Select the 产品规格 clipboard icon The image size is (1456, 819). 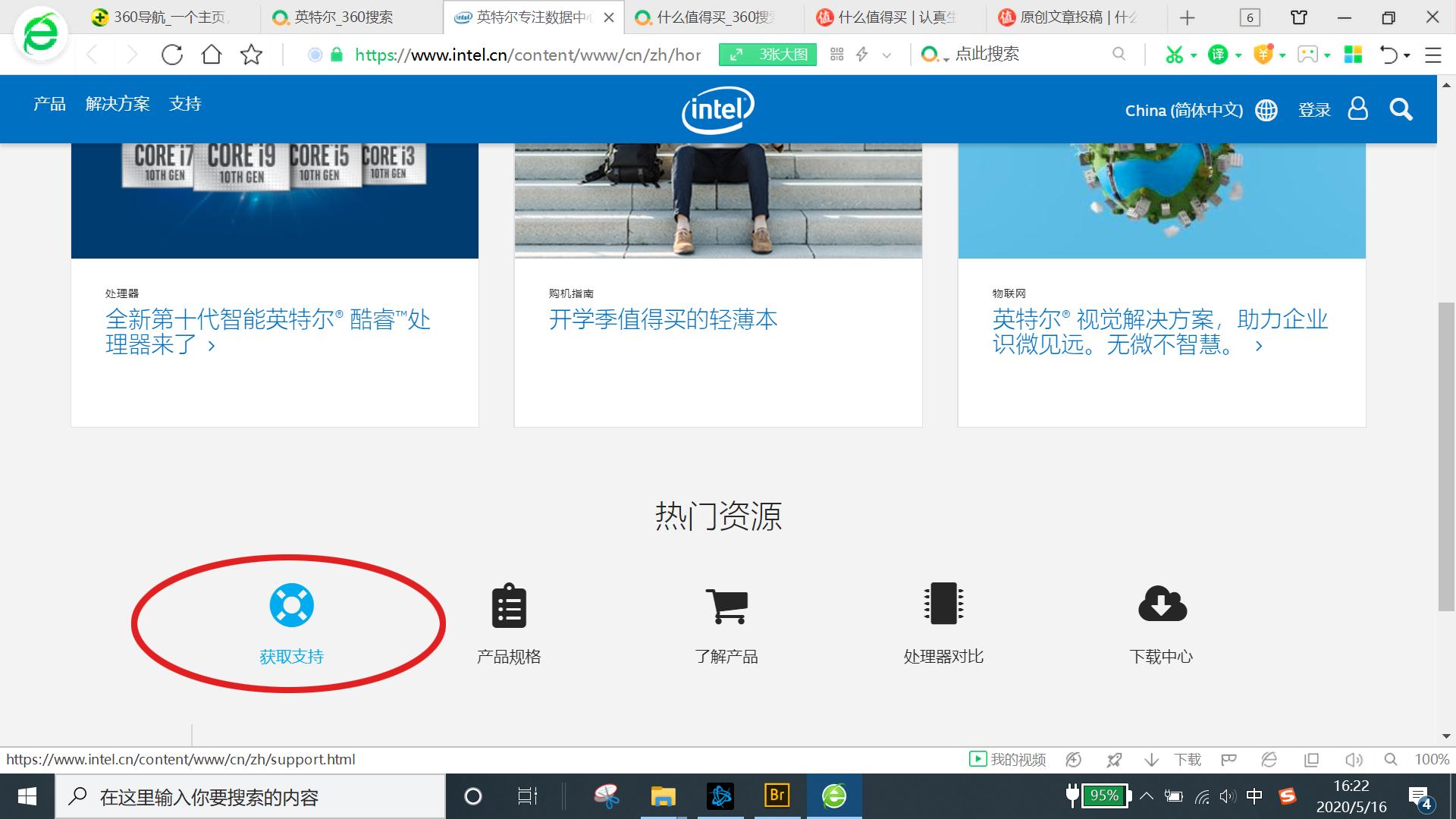click(x=508, y=605)
